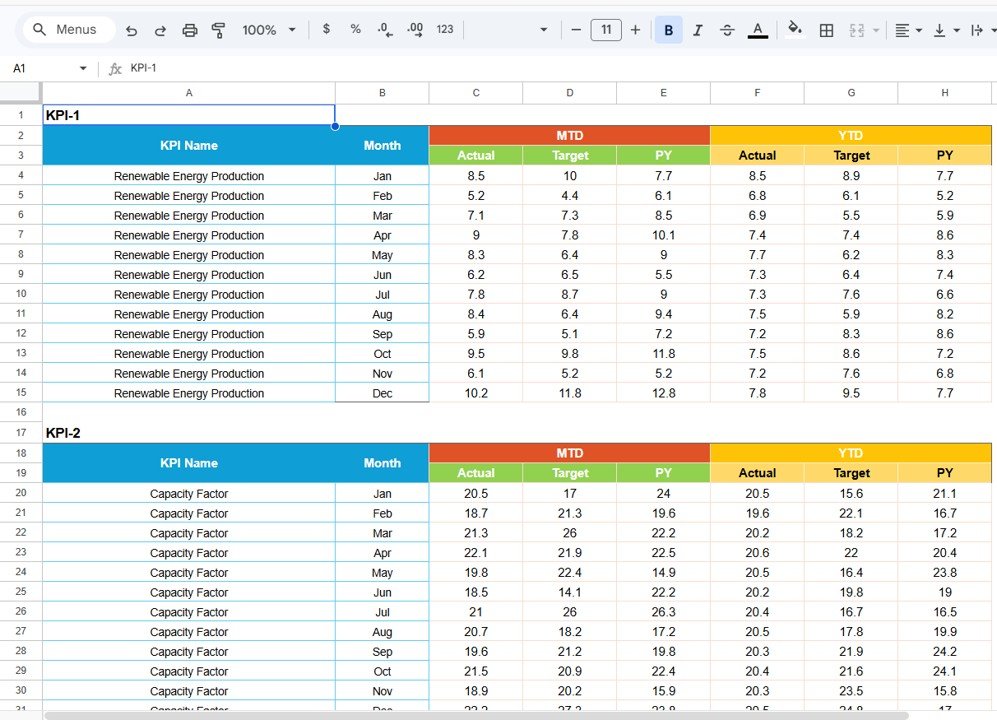
Task: Increase decimal places
Action: [414, 30]
